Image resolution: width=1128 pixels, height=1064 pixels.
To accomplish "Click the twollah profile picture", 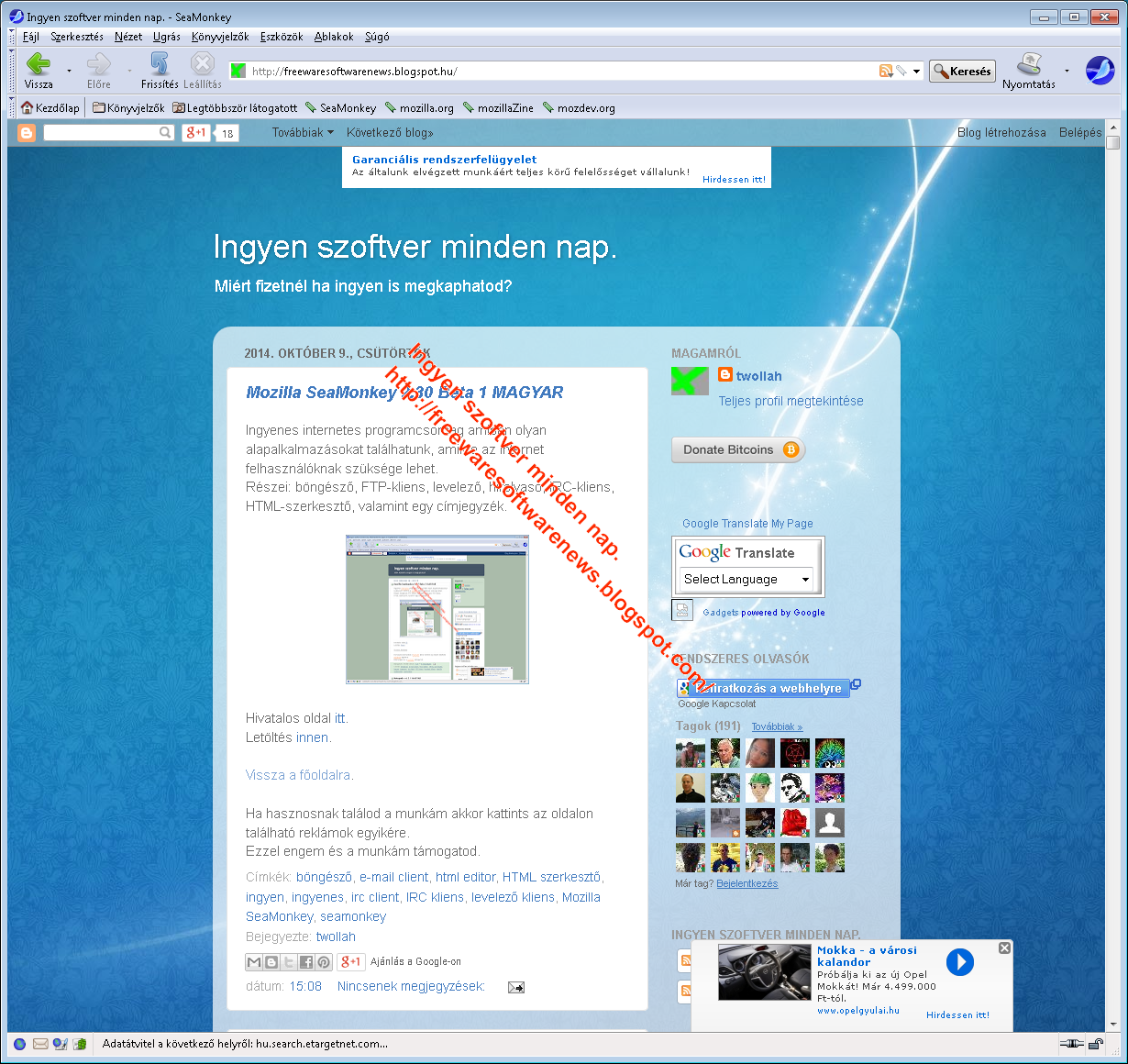I will (690, 381).
